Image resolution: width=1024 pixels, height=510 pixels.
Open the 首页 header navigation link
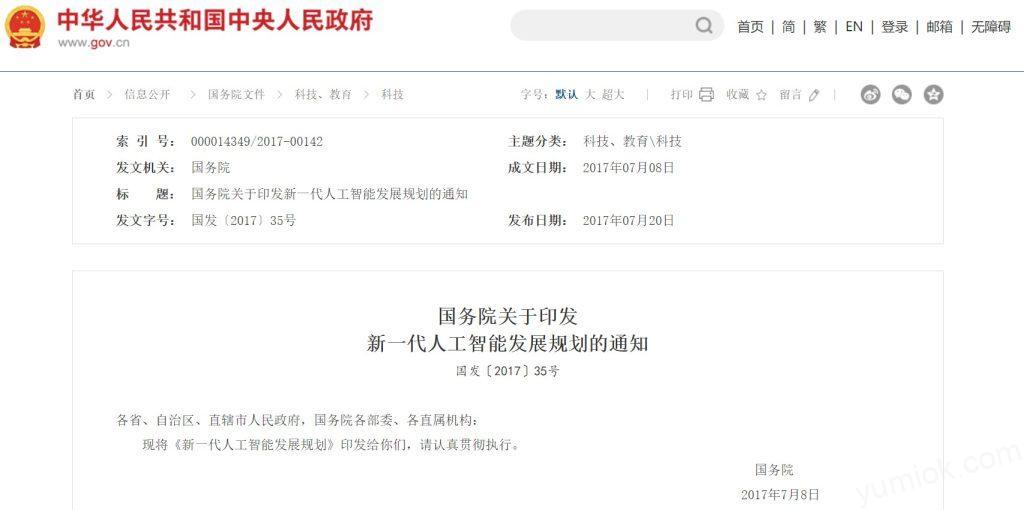(750, 27)
